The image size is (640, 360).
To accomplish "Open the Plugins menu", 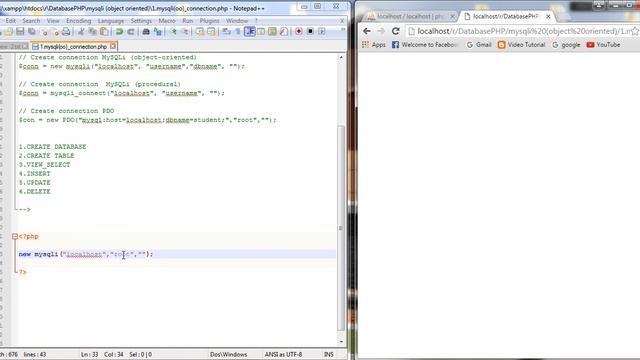I will tap(209, 21).
